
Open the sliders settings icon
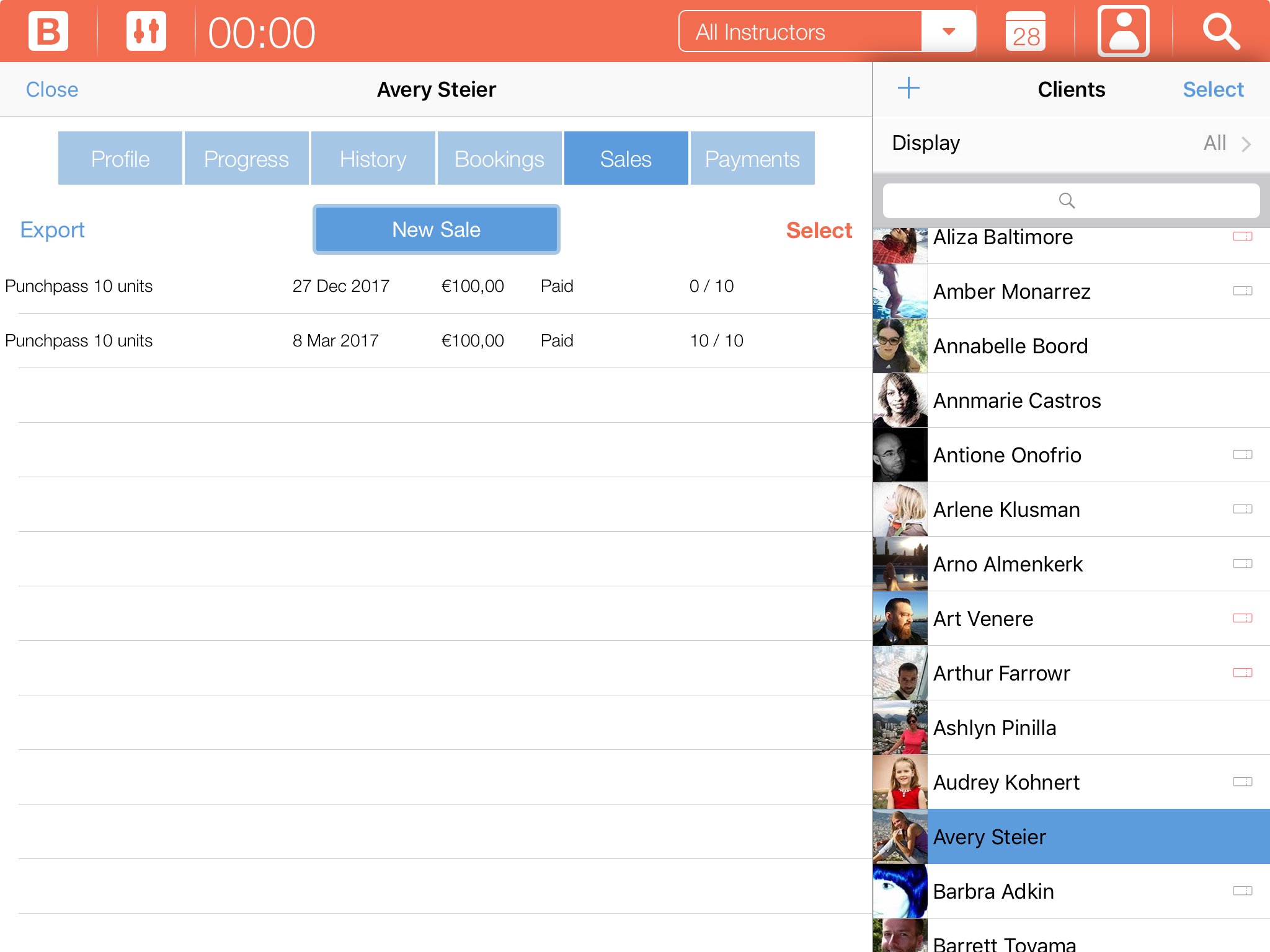(x=146, y=31)
